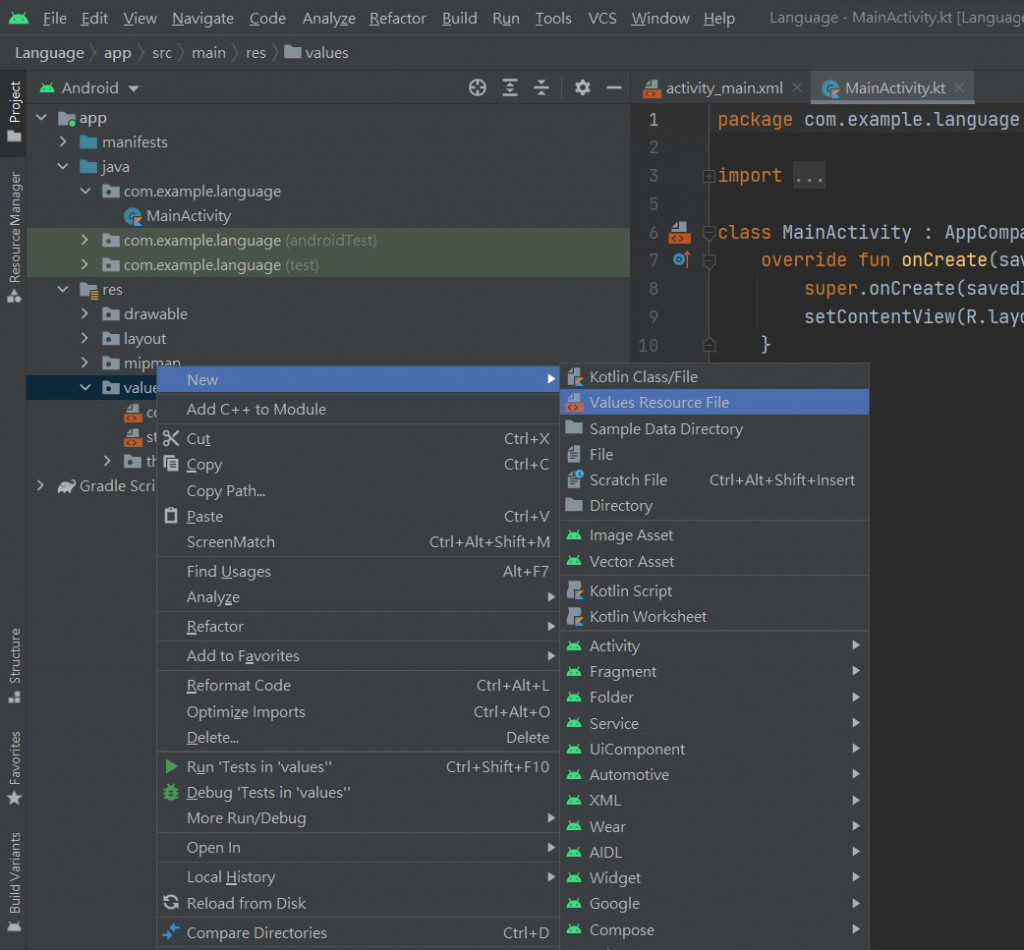This screenshot has width=1024, height=950.
Task: Open the Android view selector dropdown
Action: point(90,87)
